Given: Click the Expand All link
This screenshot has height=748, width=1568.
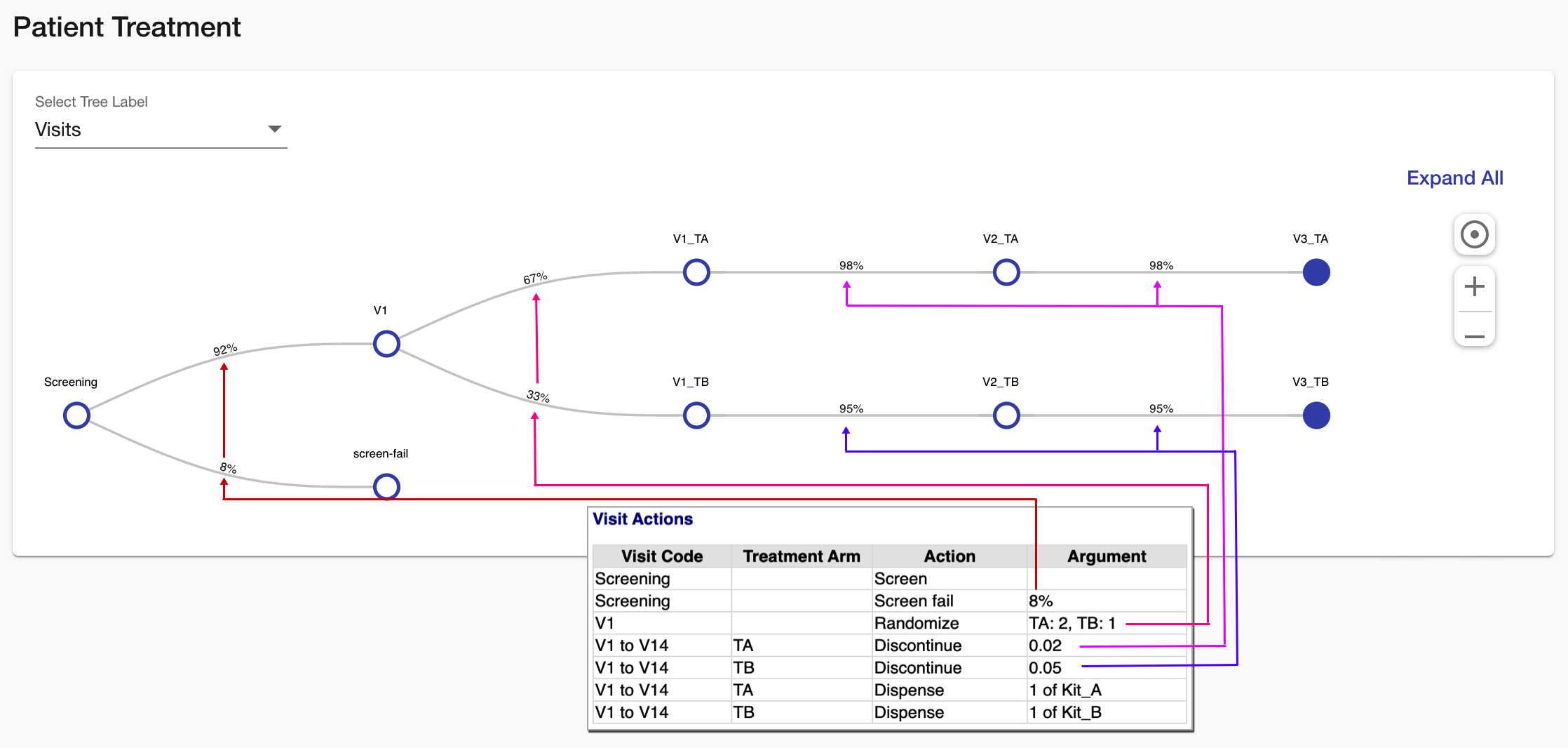Looking at the screenshot, I should tap(1454, 178).
